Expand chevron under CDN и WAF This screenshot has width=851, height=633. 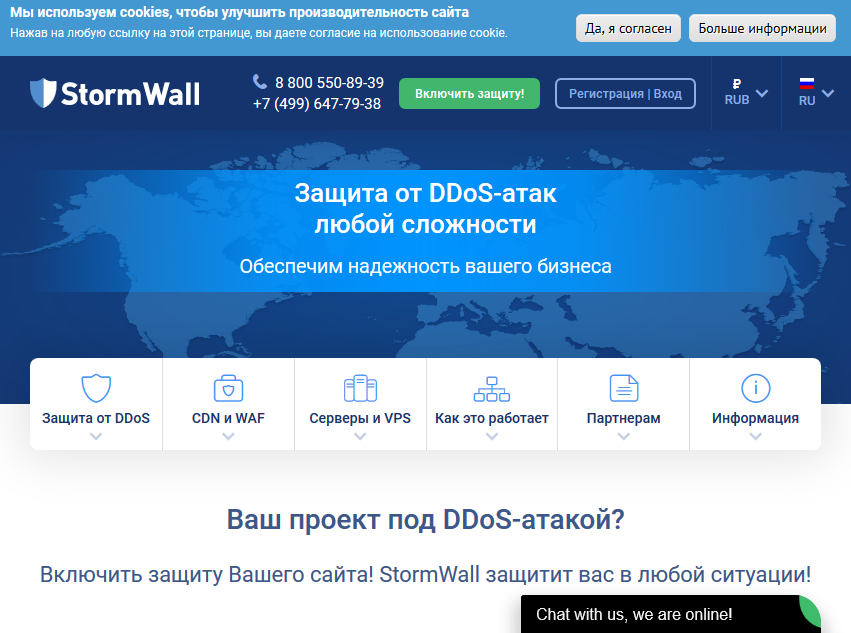(228, 436)
